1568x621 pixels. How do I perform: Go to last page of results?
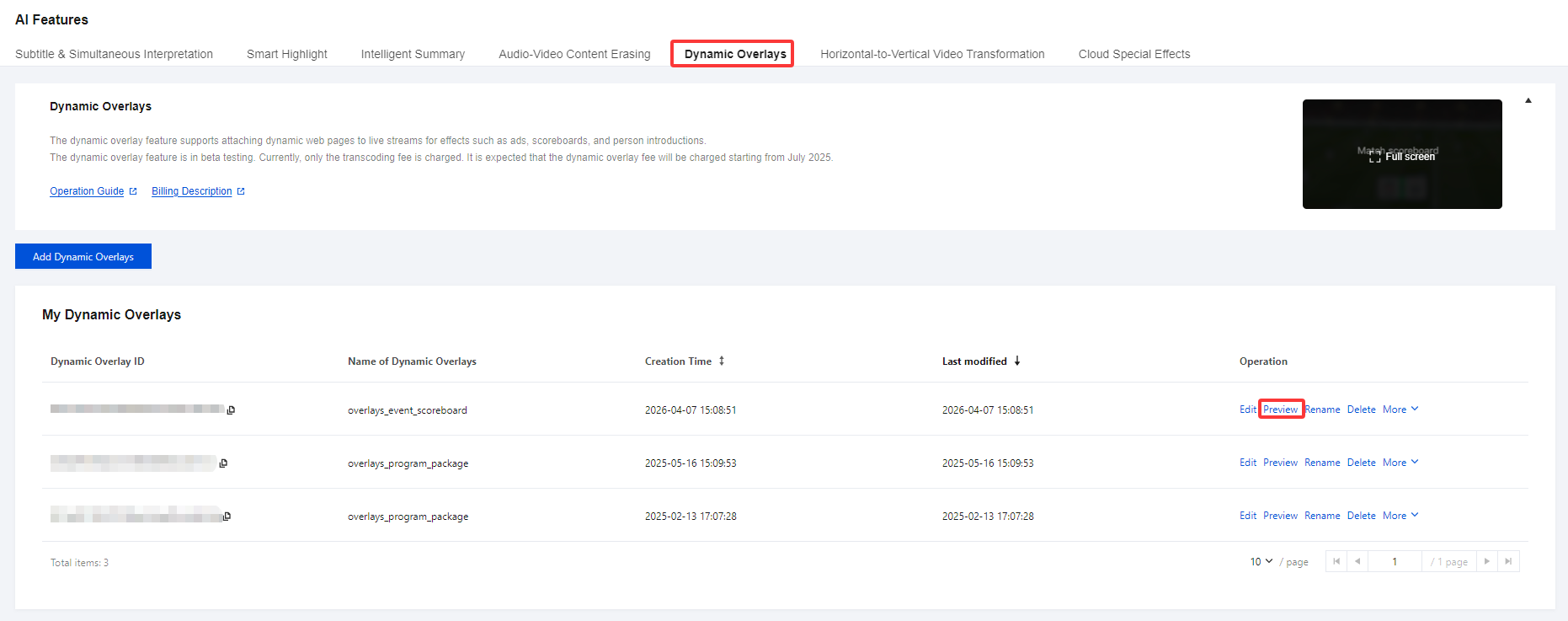point(1508,562)
